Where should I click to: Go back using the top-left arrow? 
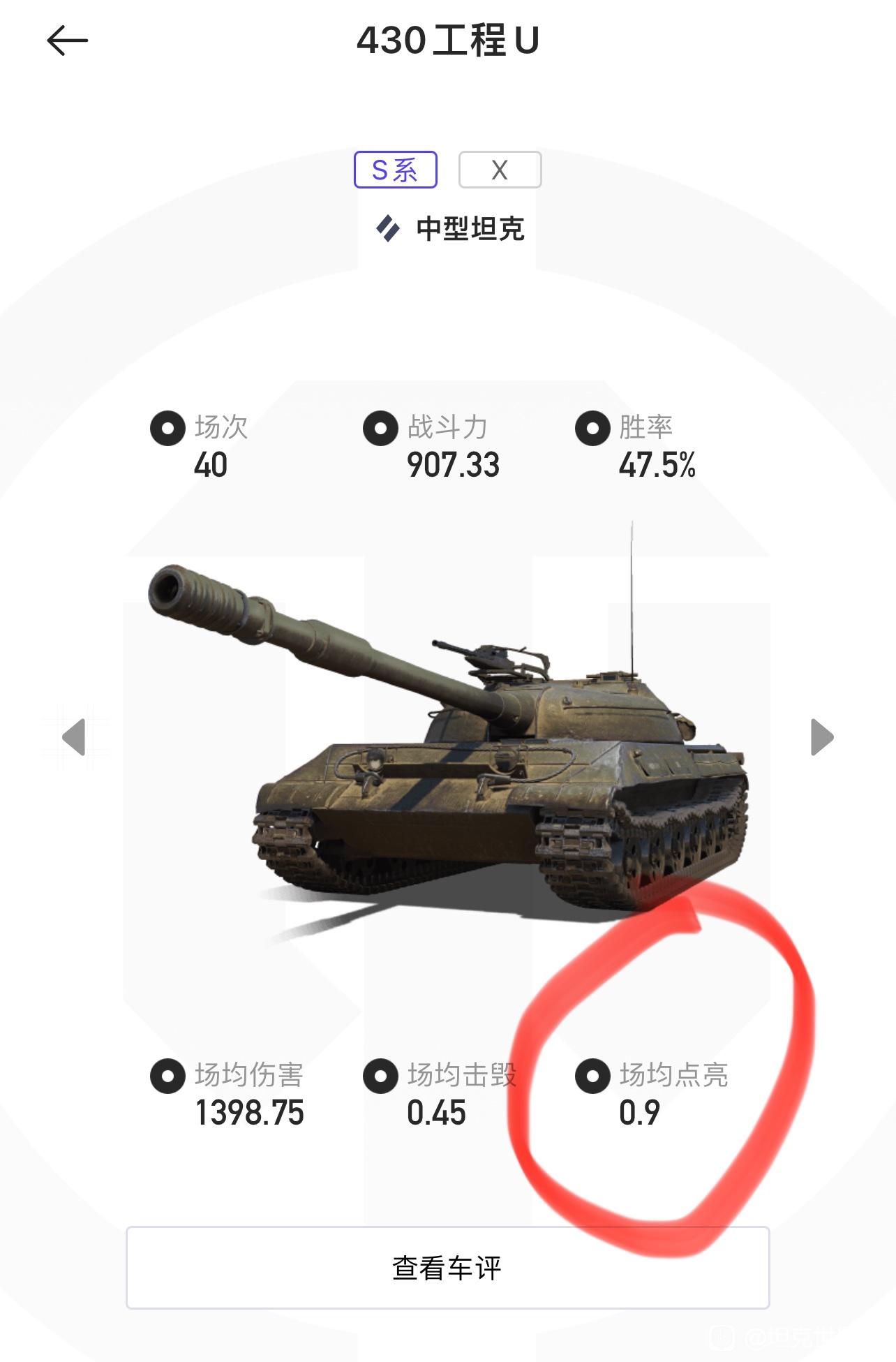[68, 40]
